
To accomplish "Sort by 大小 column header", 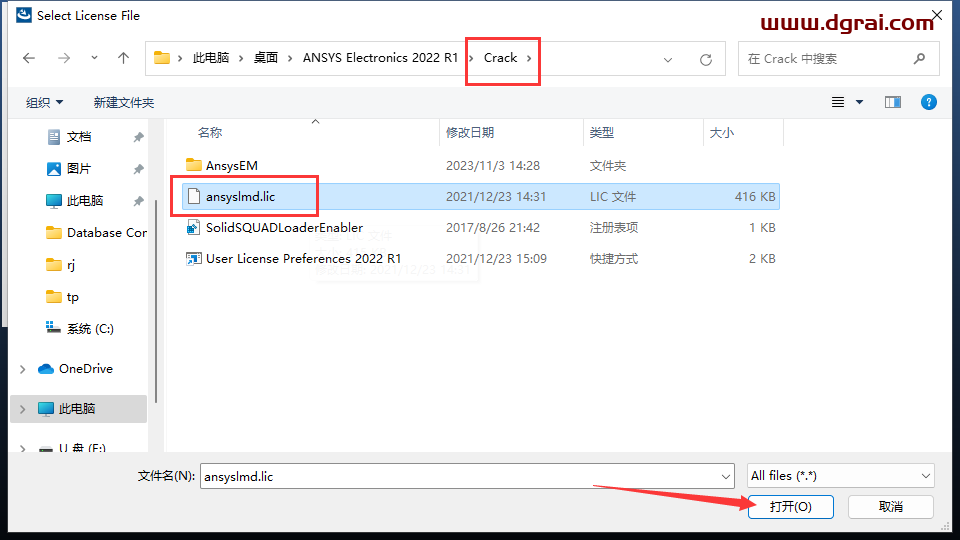I will 721,132.
